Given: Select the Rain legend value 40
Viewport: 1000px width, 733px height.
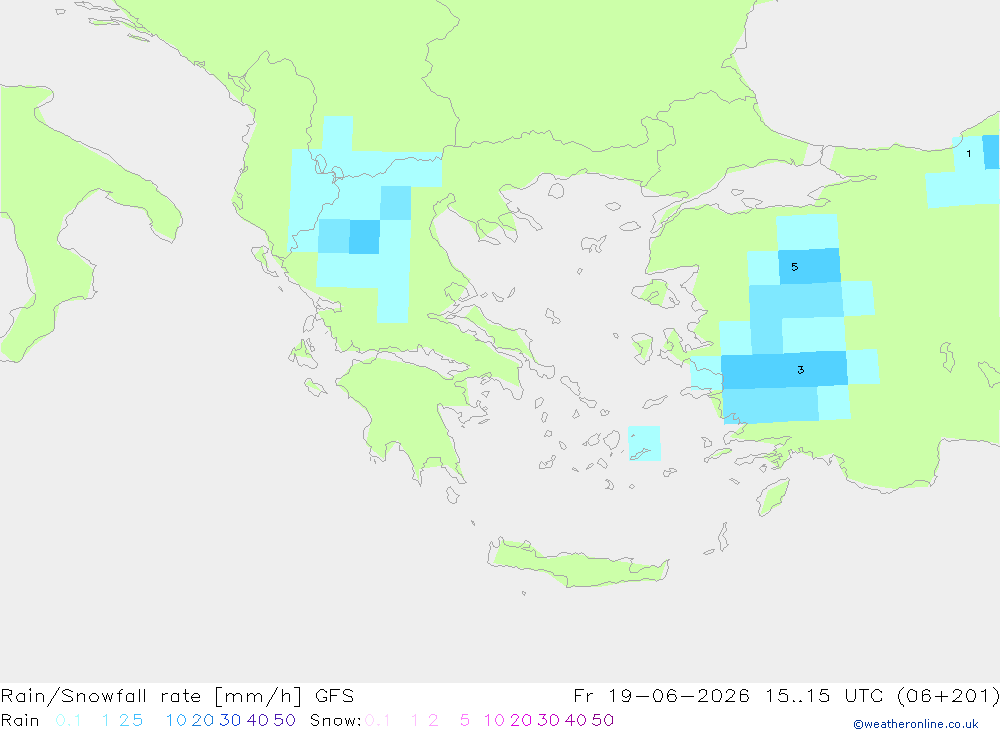Looking at the screenshot, I should 258,720.
